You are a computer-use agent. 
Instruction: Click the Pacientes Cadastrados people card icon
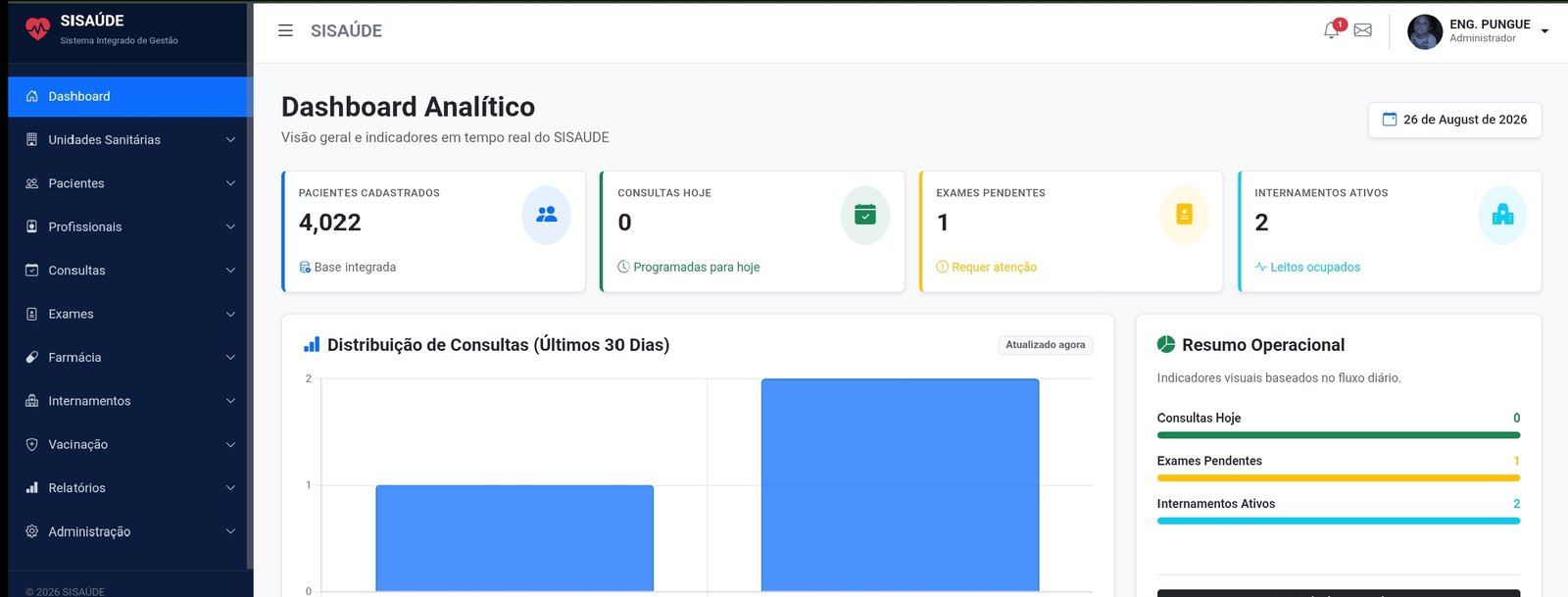(x=547, y=215)
